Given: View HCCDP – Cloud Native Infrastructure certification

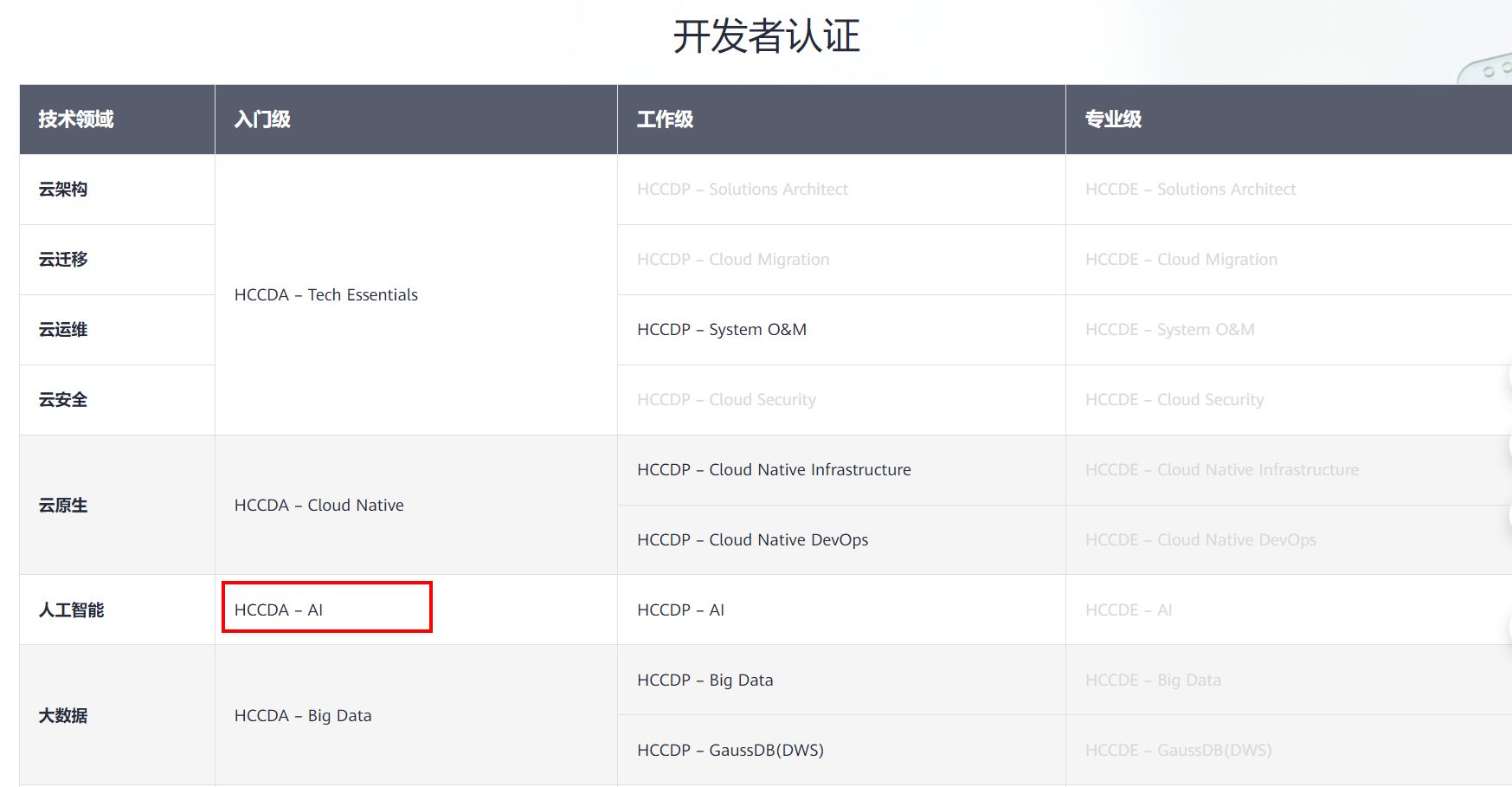Looking at the screenshot, I should pos(774,470).
